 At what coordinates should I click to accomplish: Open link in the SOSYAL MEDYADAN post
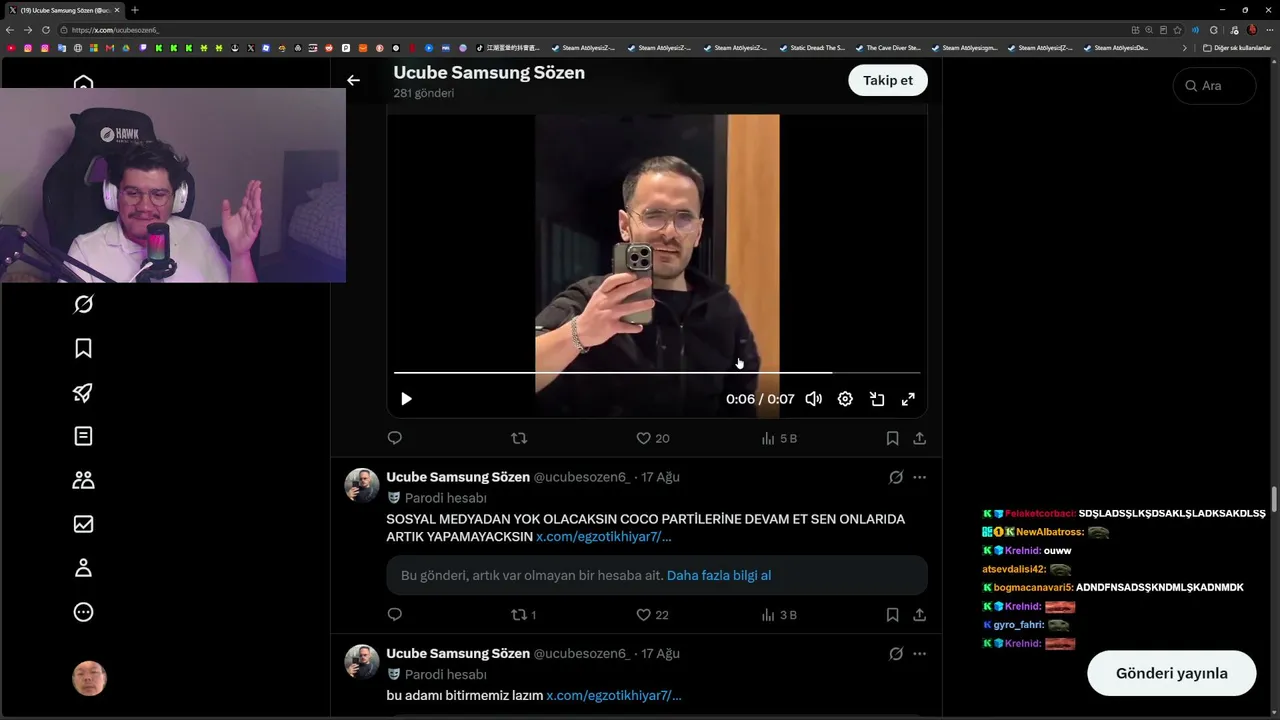click(604, 537)
